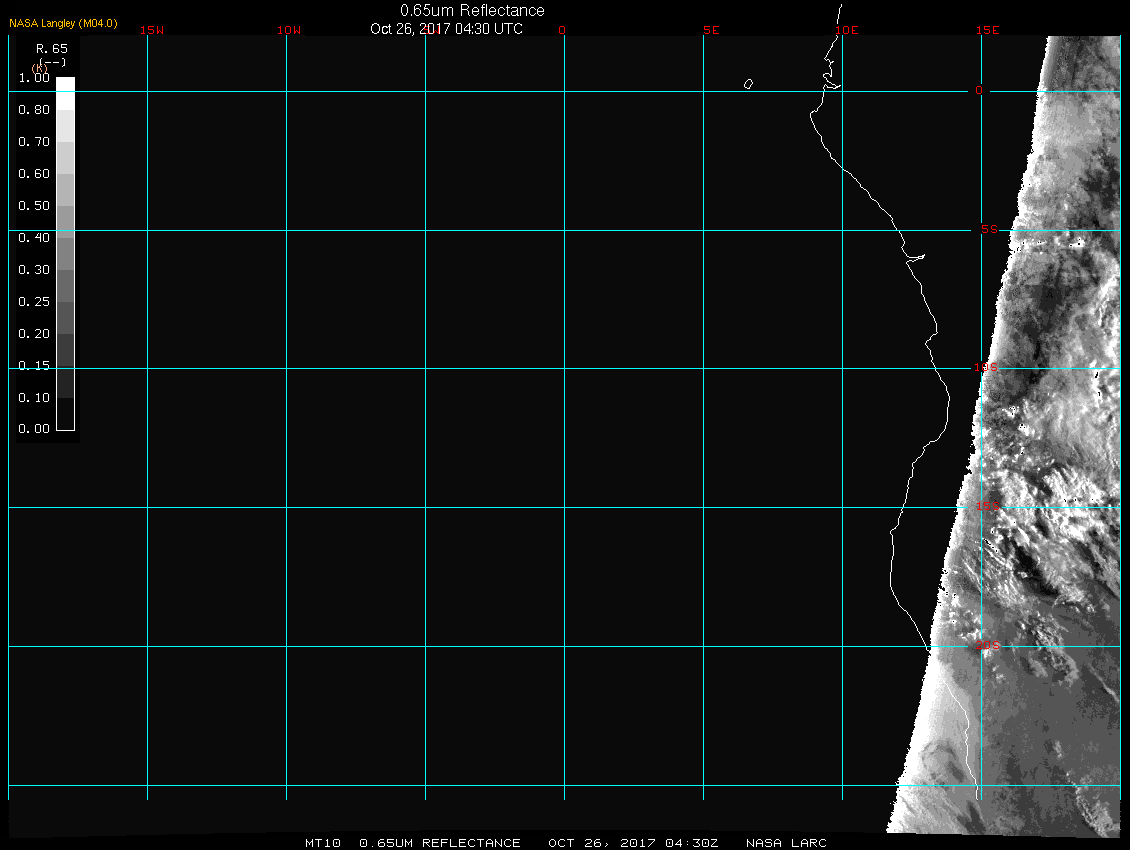Pick the black swatch beside 0.00
Viewport: 1130px width, 850px height.
pos(66,415)
